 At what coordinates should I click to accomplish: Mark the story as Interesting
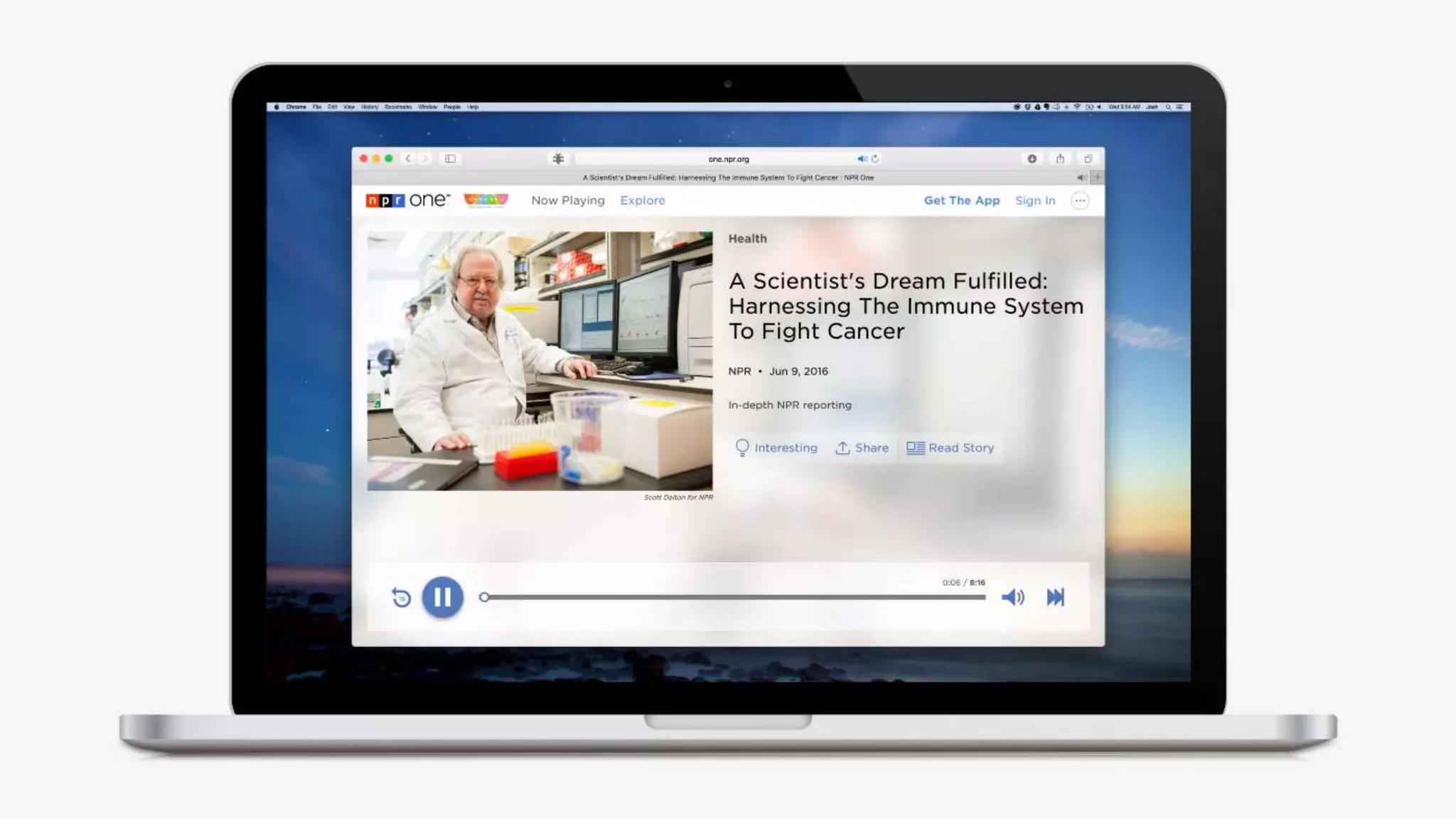[776, 448]
